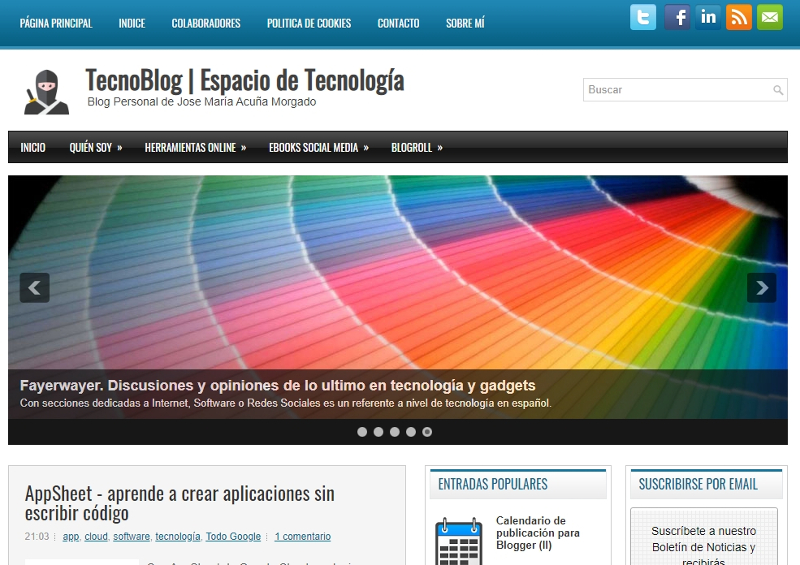The width and height of the screenshot is (800, 565).
Task: Open the AppSheet article title
Action: tap(180, 503)
